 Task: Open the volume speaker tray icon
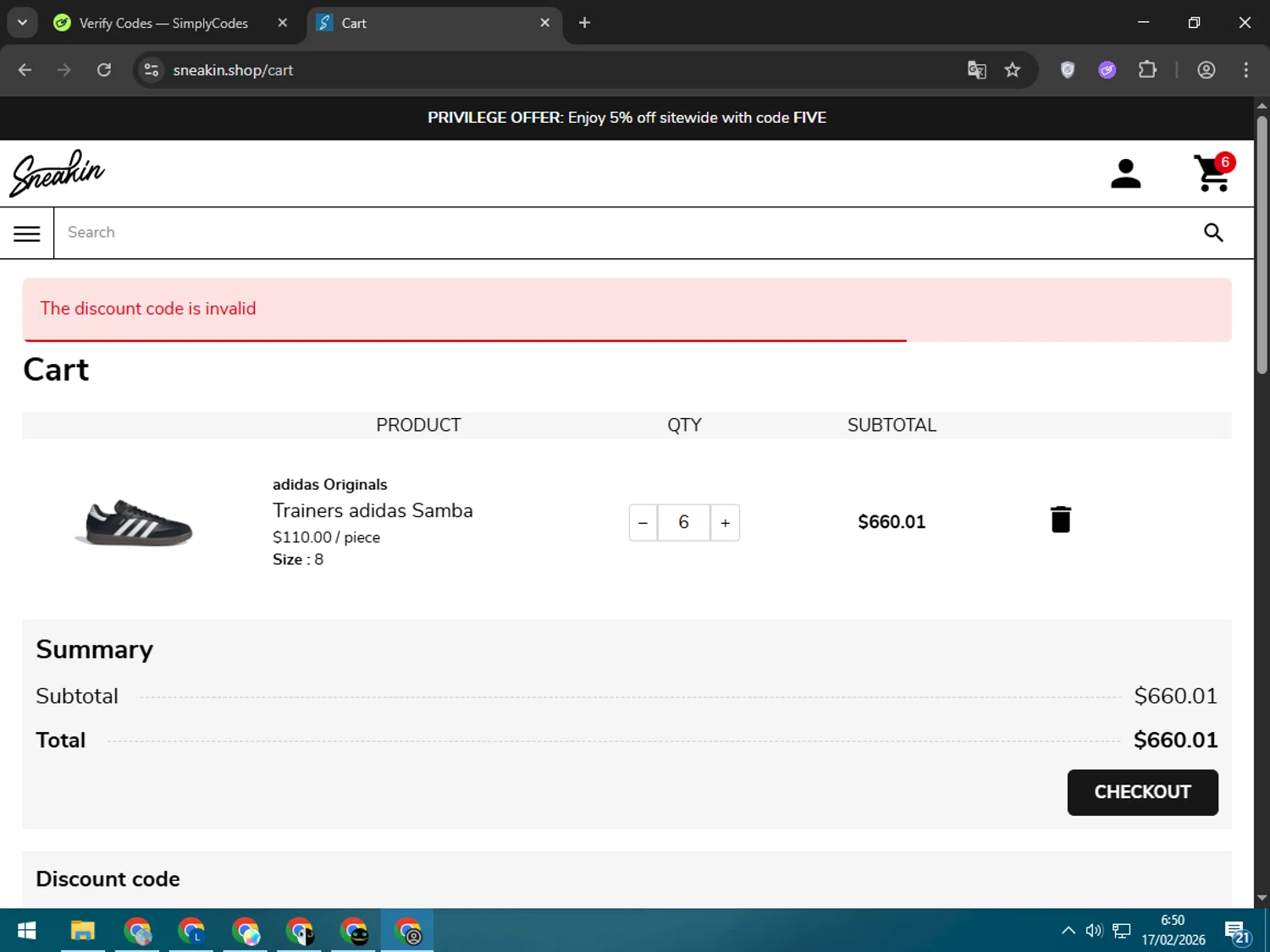(1094, 931)
